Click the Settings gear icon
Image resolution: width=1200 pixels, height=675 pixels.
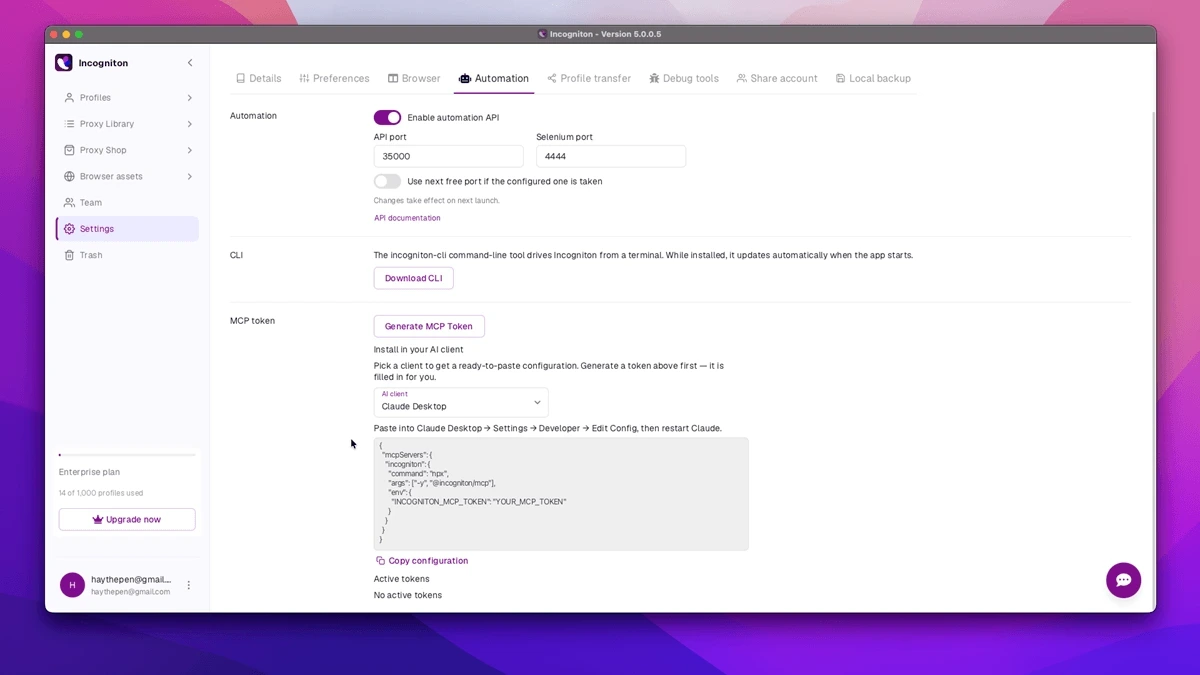(x=69, y=229)
